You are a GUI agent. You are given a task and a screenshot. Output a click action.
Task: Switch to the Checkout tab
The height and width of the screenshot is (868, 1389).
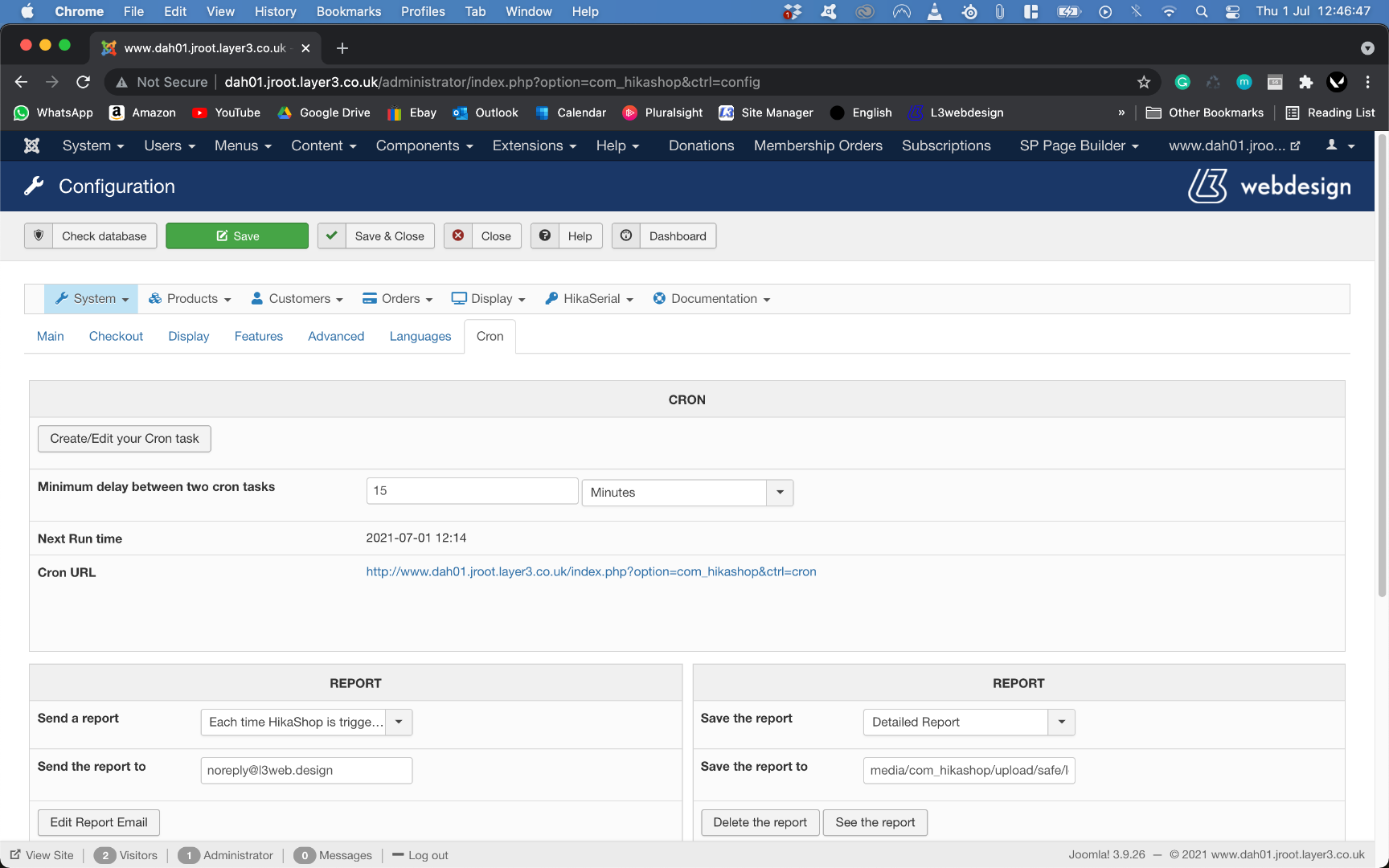tap(116, 336)
